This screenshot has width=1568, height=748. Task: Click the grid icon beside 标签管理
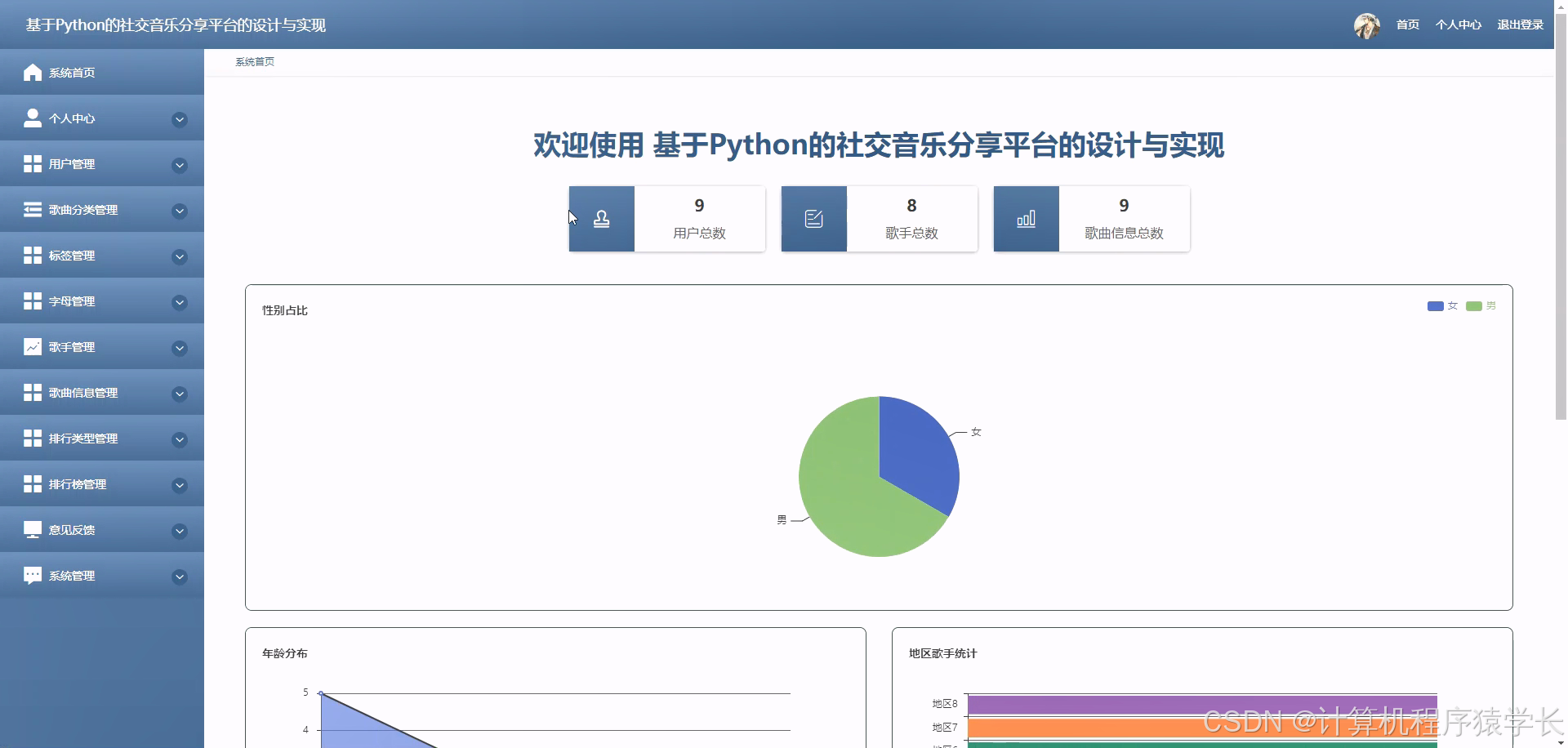(x=33, y=256)
